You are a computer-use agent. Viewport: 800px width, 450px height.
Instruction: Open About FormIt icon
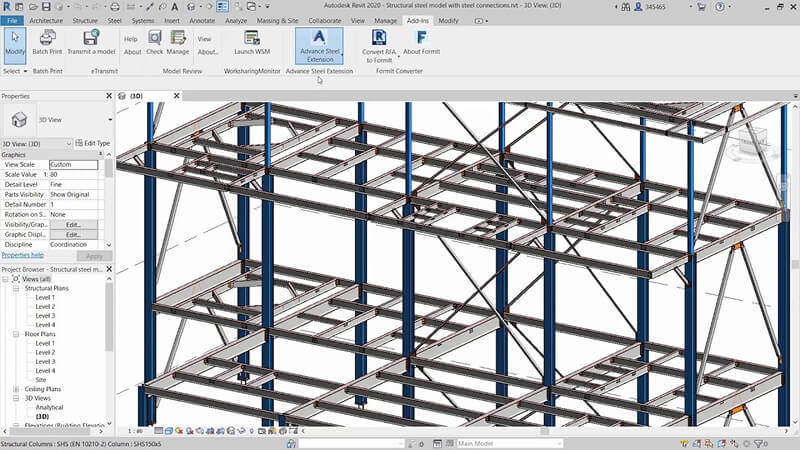pyautogui.click(x=421, y=42)
